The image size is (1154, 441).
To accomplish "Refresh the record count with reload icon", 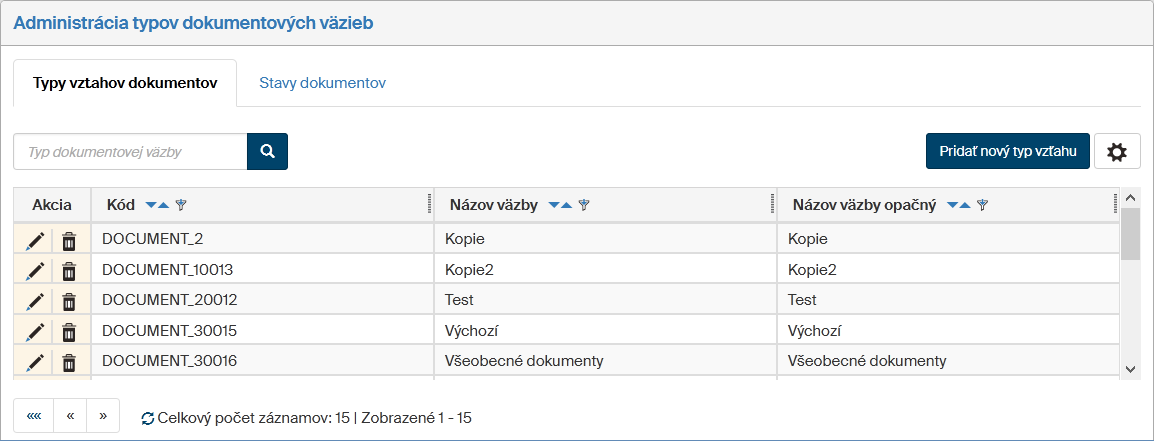I will [x=148, y=418].
